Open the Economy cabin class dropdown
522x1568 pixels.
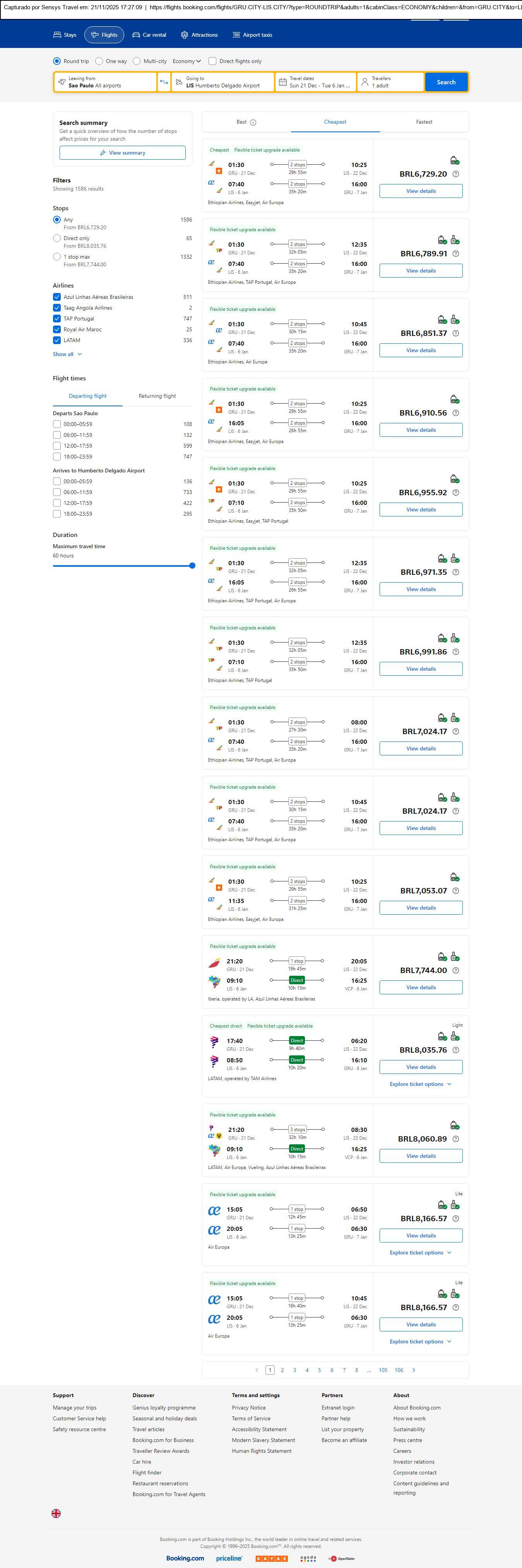187,61
